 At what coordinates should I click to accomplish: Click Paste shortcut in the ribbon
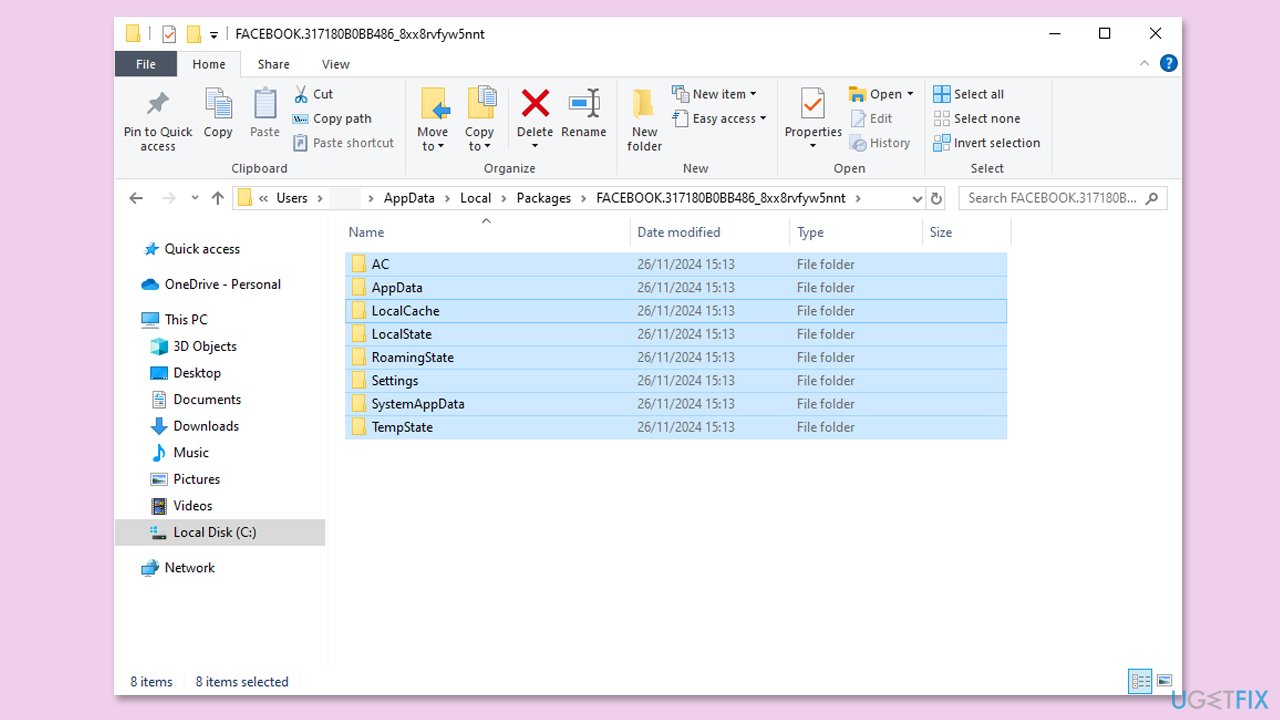click(343, 143)
